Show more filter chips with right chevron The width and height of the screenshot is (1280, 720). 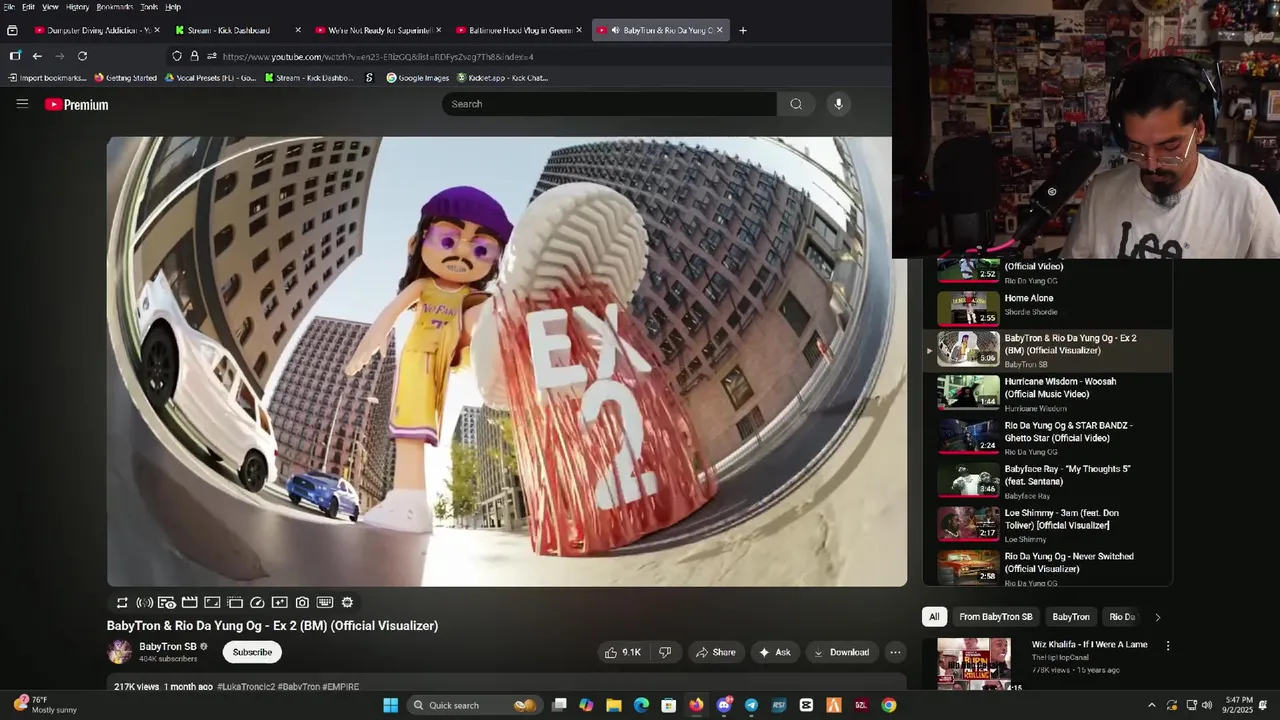point(1158,617)
